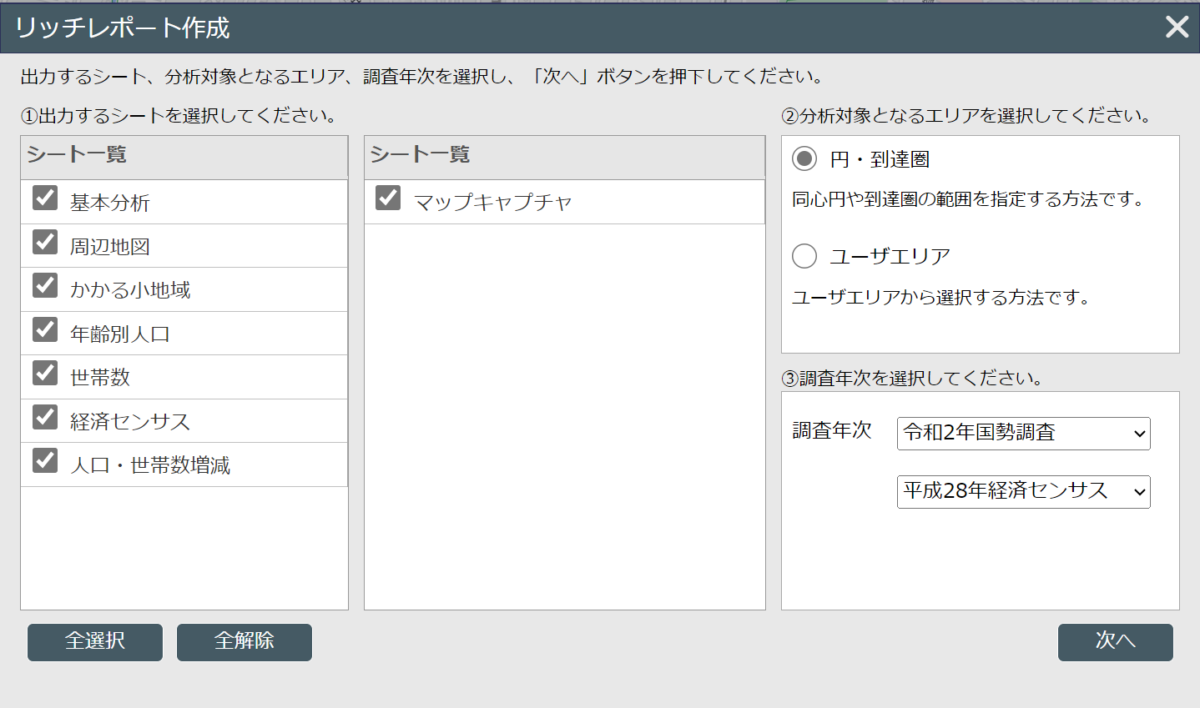The height and width of the screenshot is (708, 1200).
Task: Close the リッチレポート作成 dialog with X
Action: [1176, 27]
